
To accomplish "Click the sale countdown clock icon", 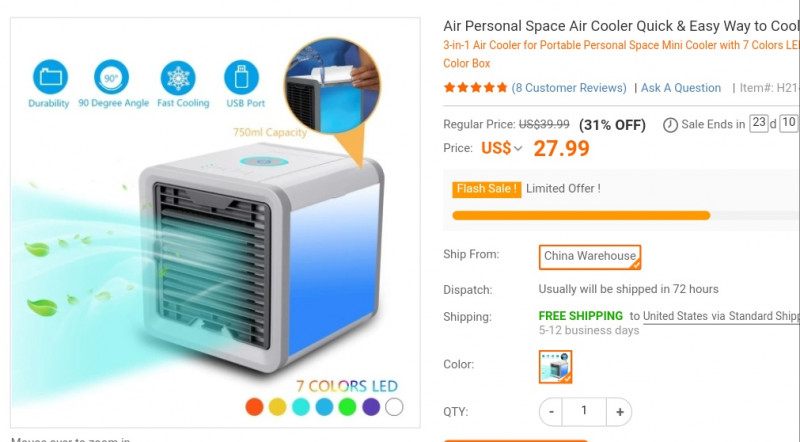I will point(670,125).
